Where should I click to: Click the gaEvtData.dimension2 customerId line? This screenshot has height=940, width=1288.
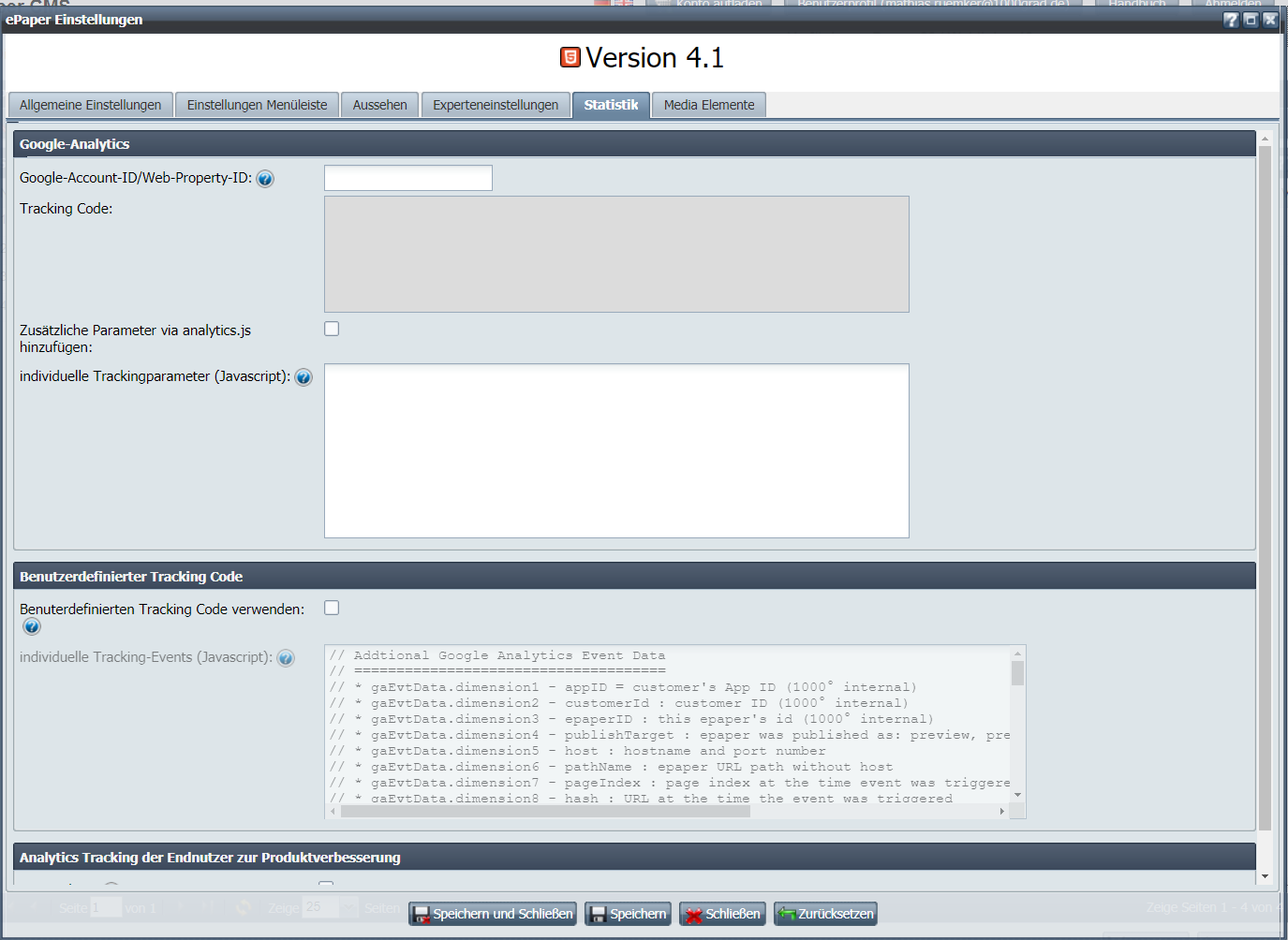(619, 703)
